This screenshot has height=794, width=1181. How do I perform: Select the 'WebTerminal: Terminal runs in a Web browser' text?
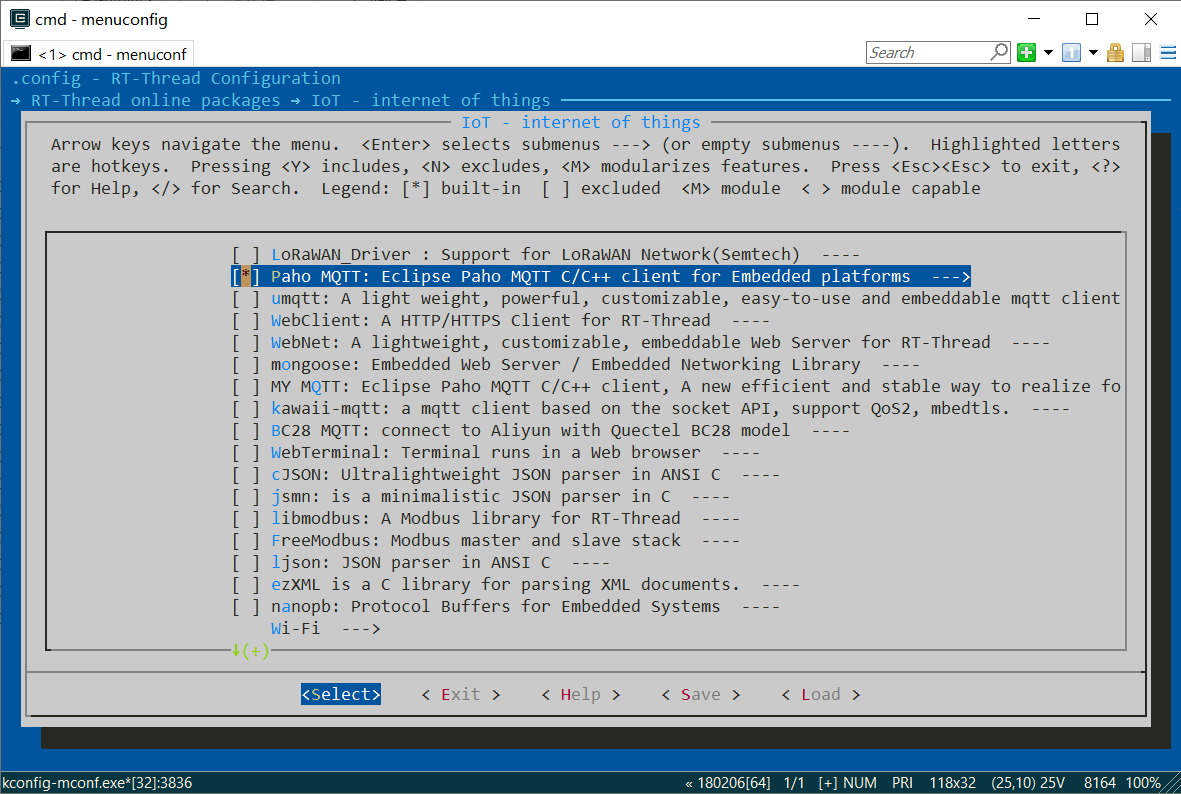pos(485,453)
